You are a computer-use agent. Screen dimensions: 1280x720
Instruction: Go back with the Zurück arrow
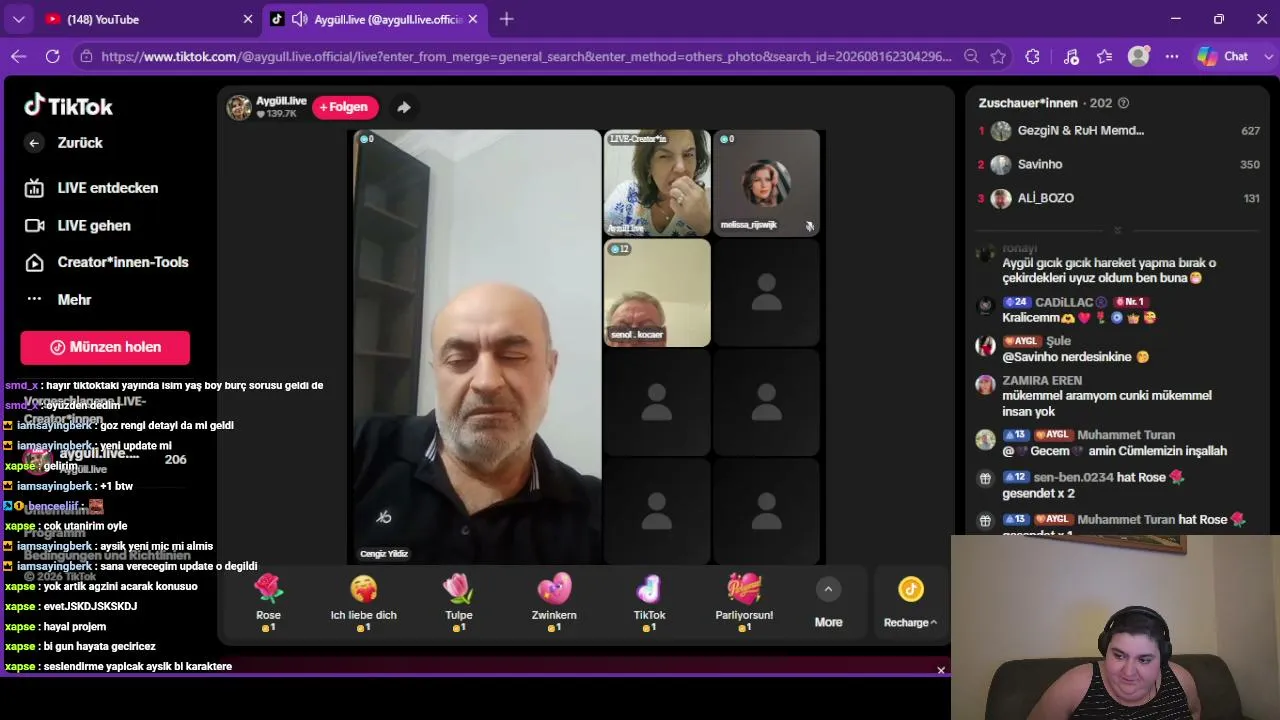(x=34, y=143)
